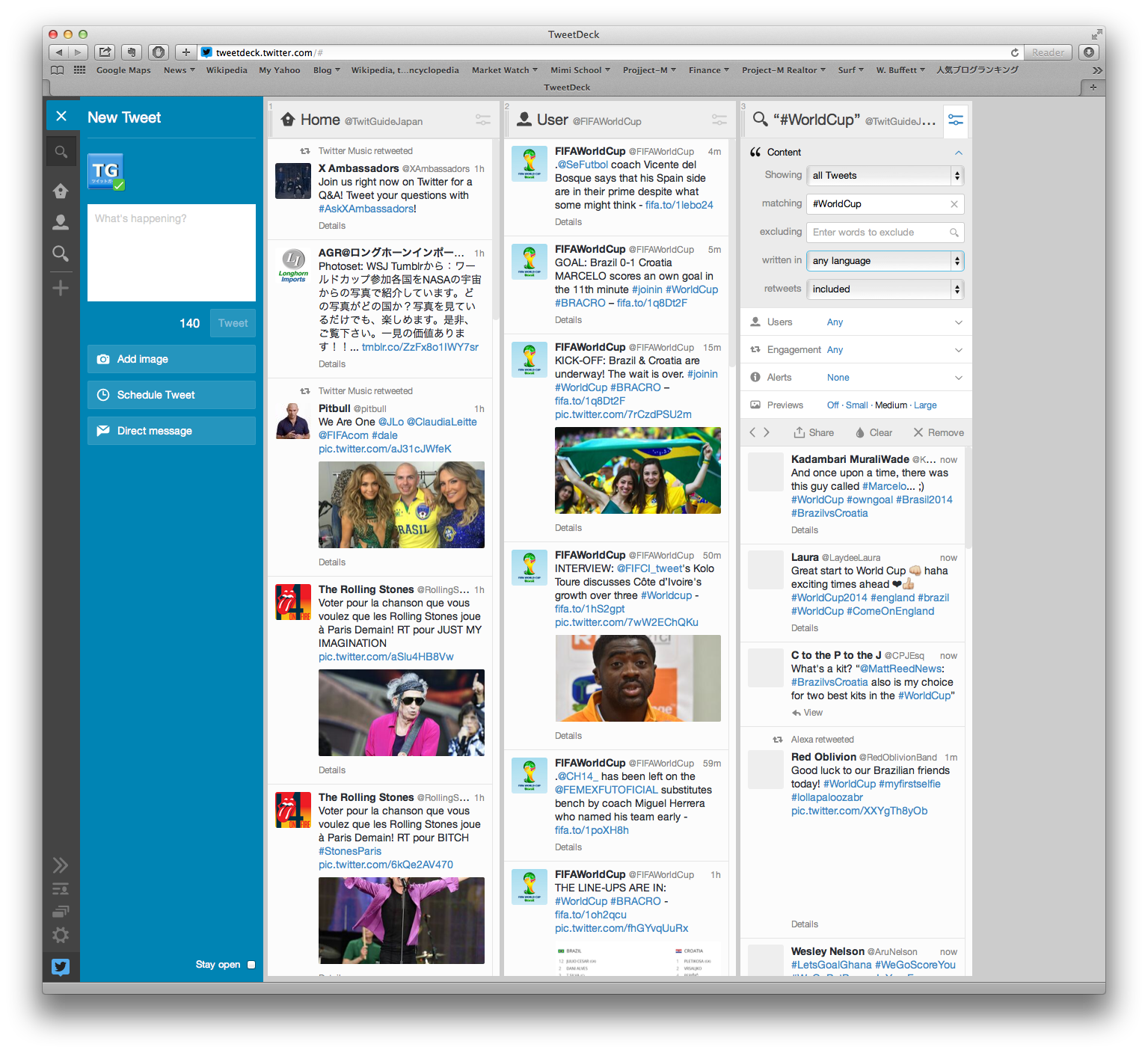
Task: Toggle #WorldCup column filter settings icon
Action: tap(956, 120)
